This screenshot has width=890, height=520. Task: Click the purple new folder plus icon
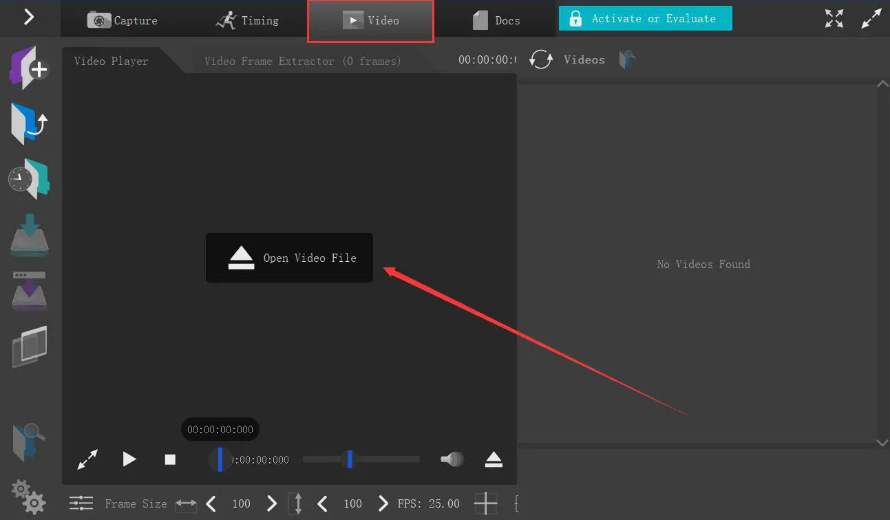[x=29, y=68]
